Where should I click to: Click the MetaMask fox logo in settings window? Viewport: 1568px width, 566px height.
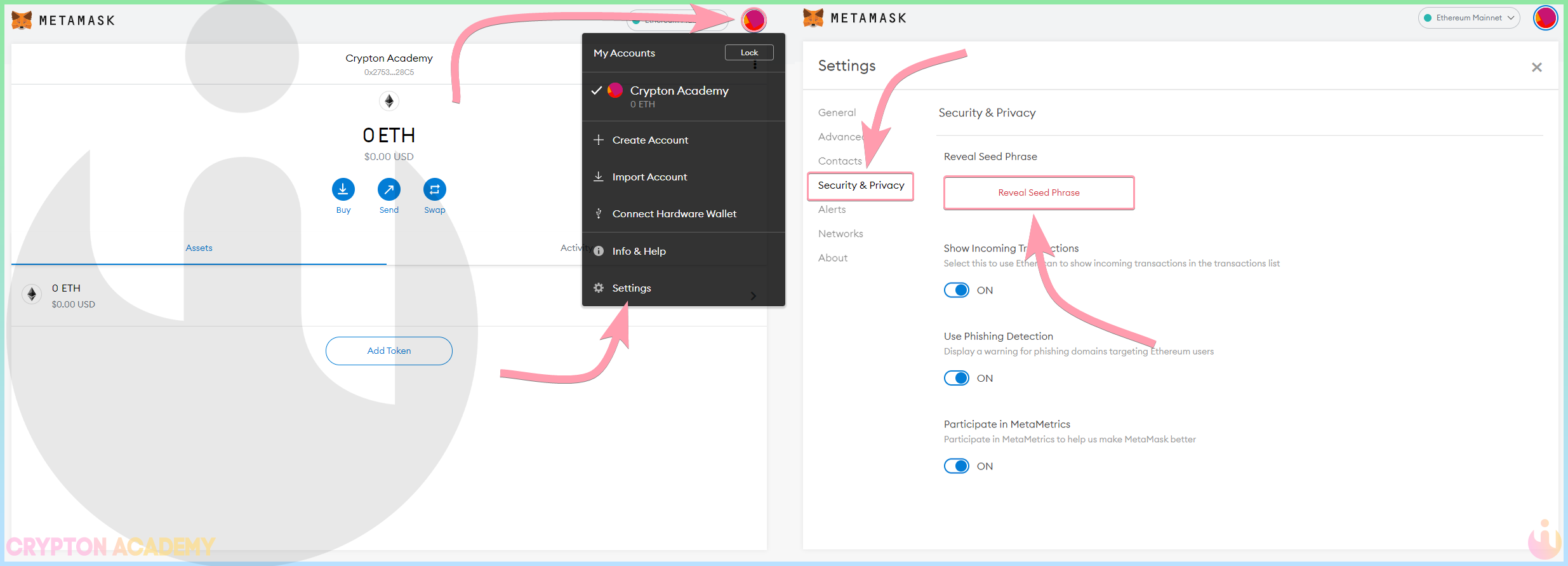813,18
